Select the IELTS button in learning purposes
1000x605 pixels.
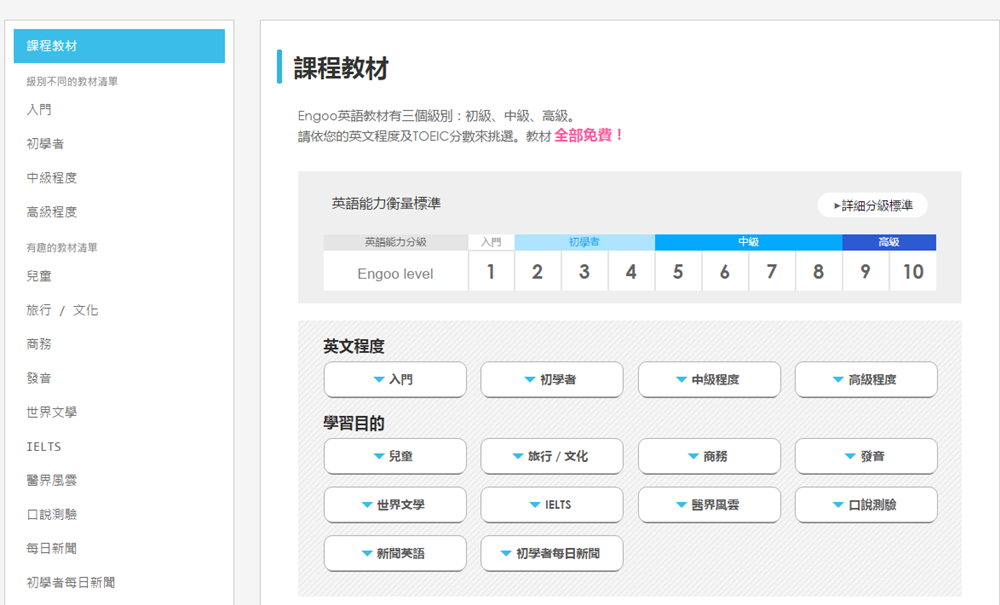tap(552, 505)
